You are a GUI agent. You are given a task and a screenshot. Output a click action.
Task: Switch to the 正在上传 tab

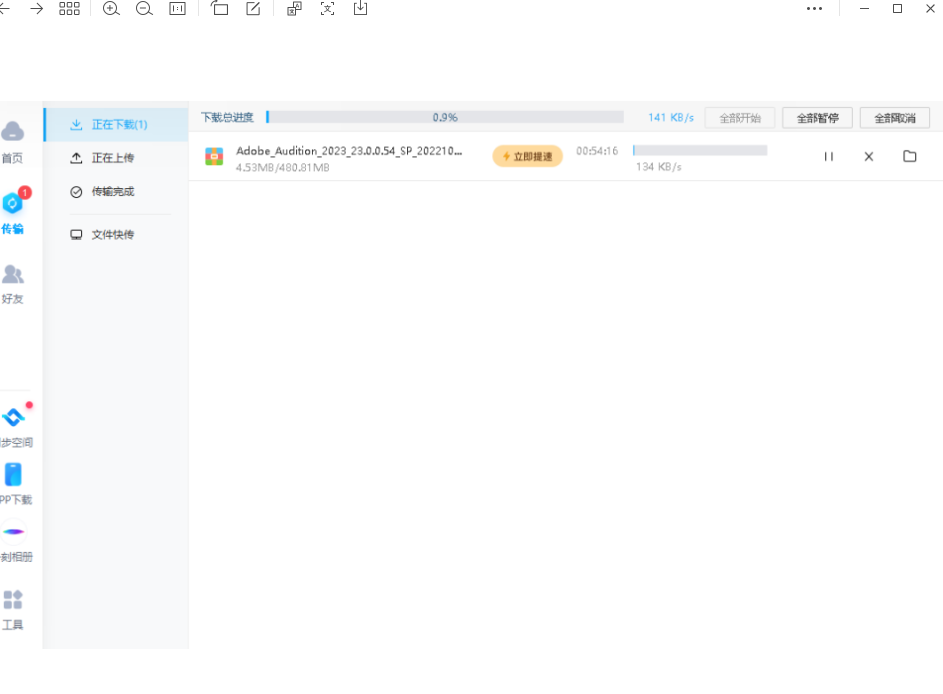click(112, 158)
